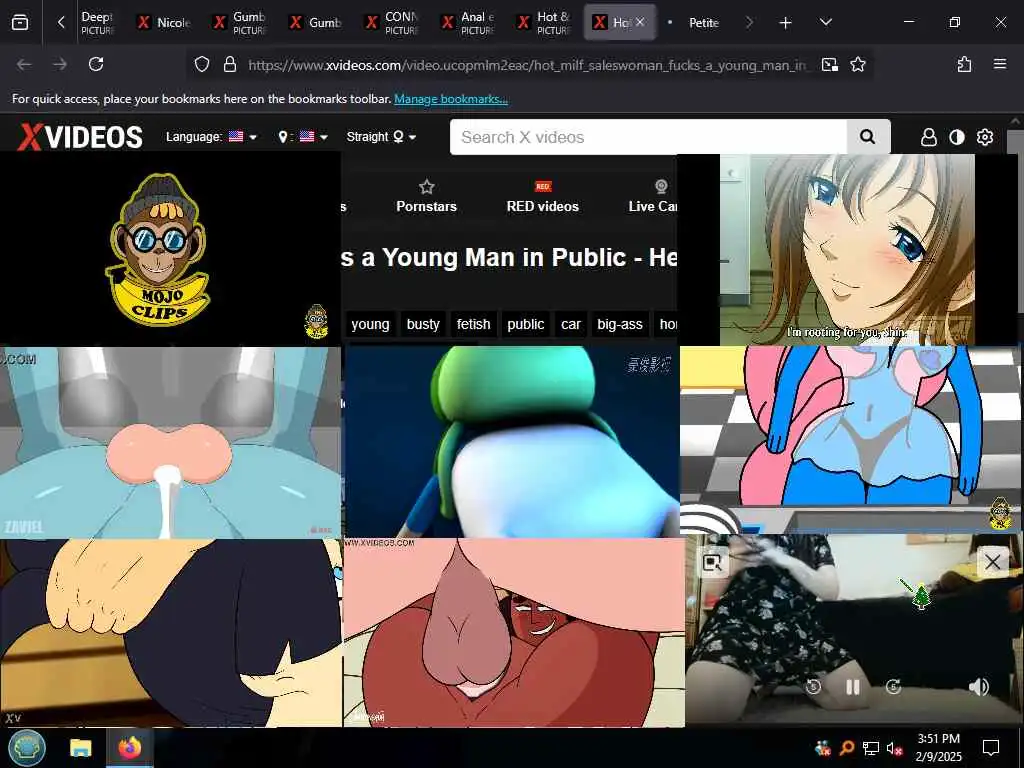Image resolution: width=1024 pixels, height=768 pixels.
Task: Close the active Hot tab
Action: tap(640, 22)
